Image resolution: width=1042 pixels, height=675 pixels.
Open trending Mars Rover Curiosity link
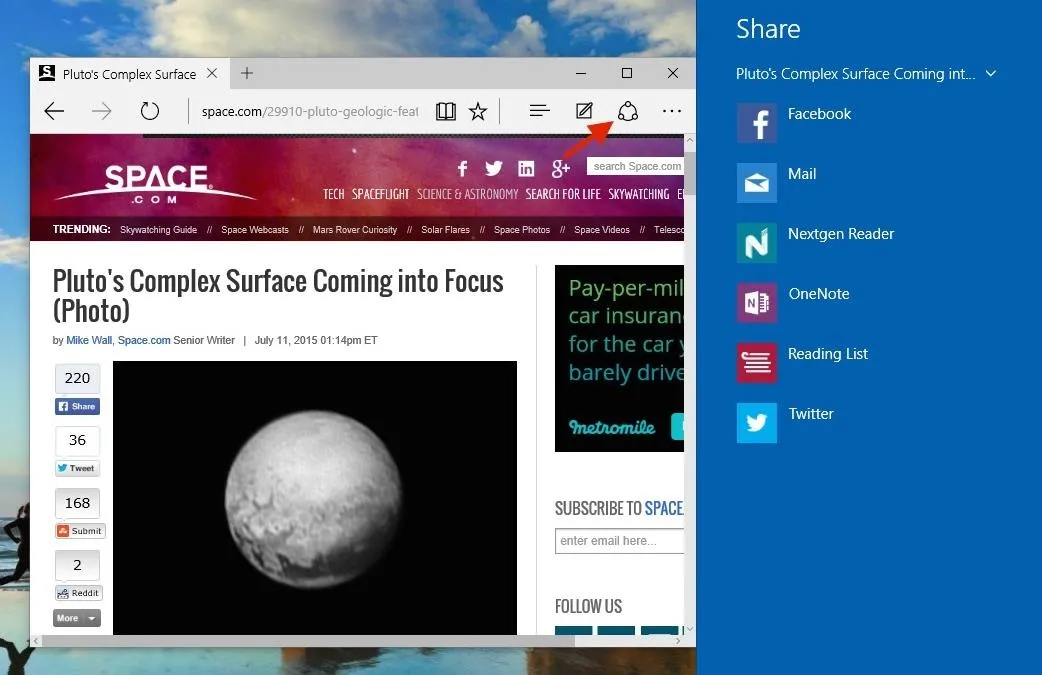[x=355, y=230]
